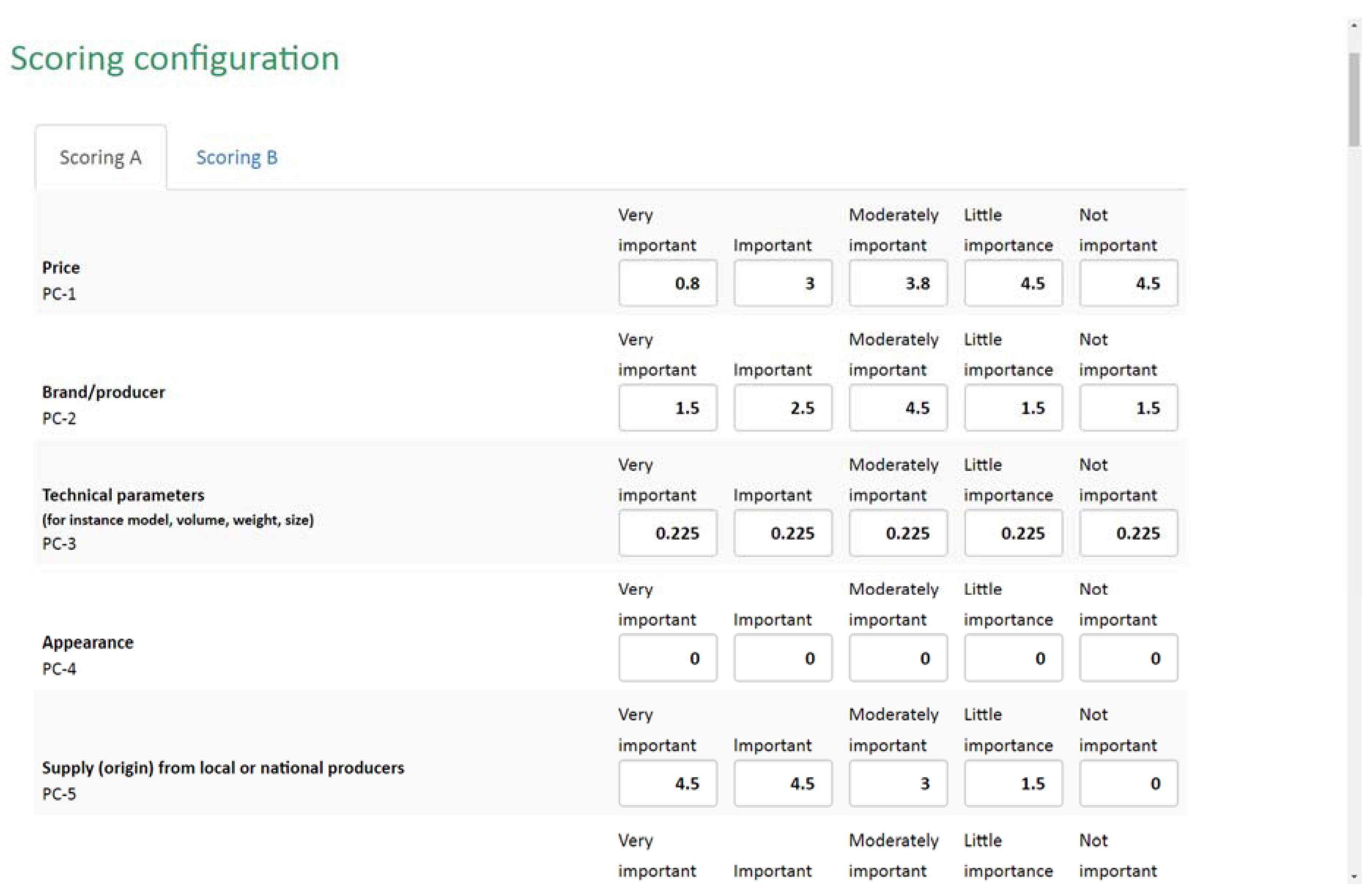Click the PC-3 code text
This screenshot has width=1372, height=895.
pos(59,543)
